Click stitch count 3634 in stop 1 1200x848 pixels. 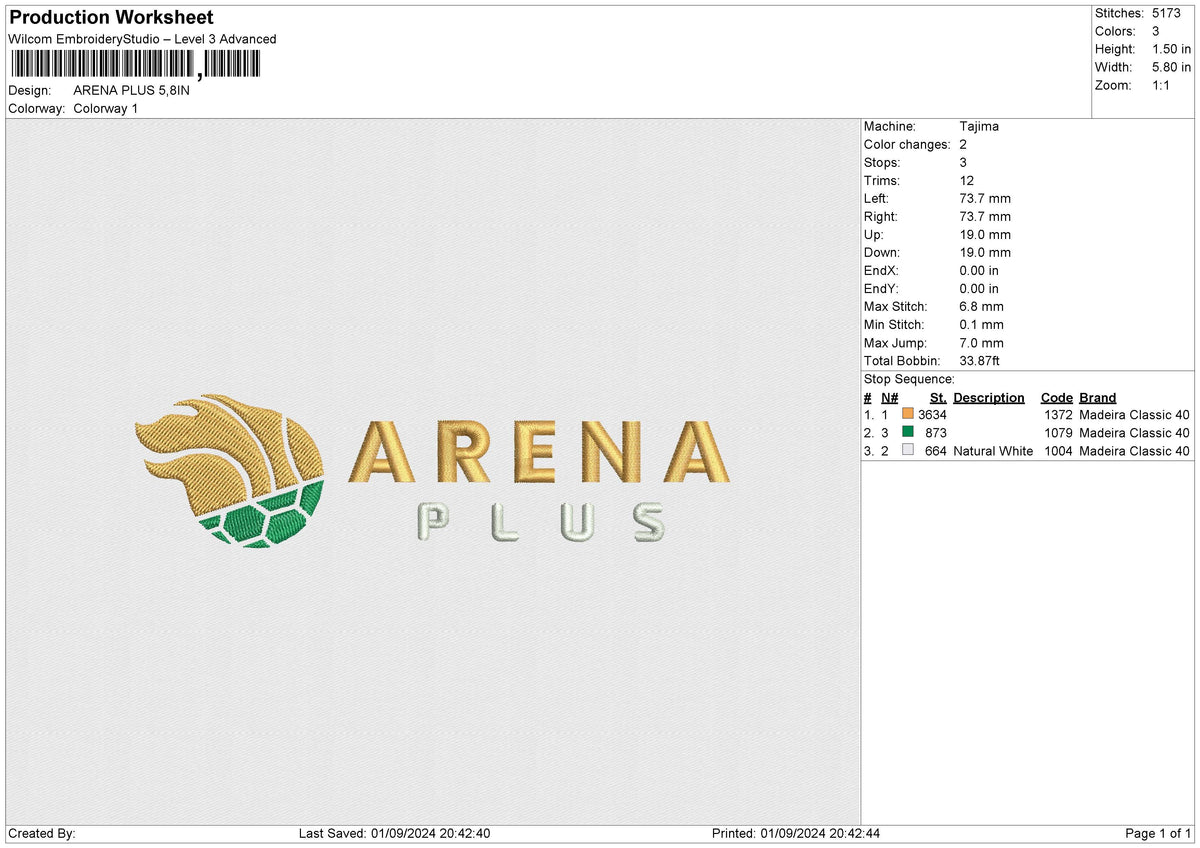click(x=932, y=414)
